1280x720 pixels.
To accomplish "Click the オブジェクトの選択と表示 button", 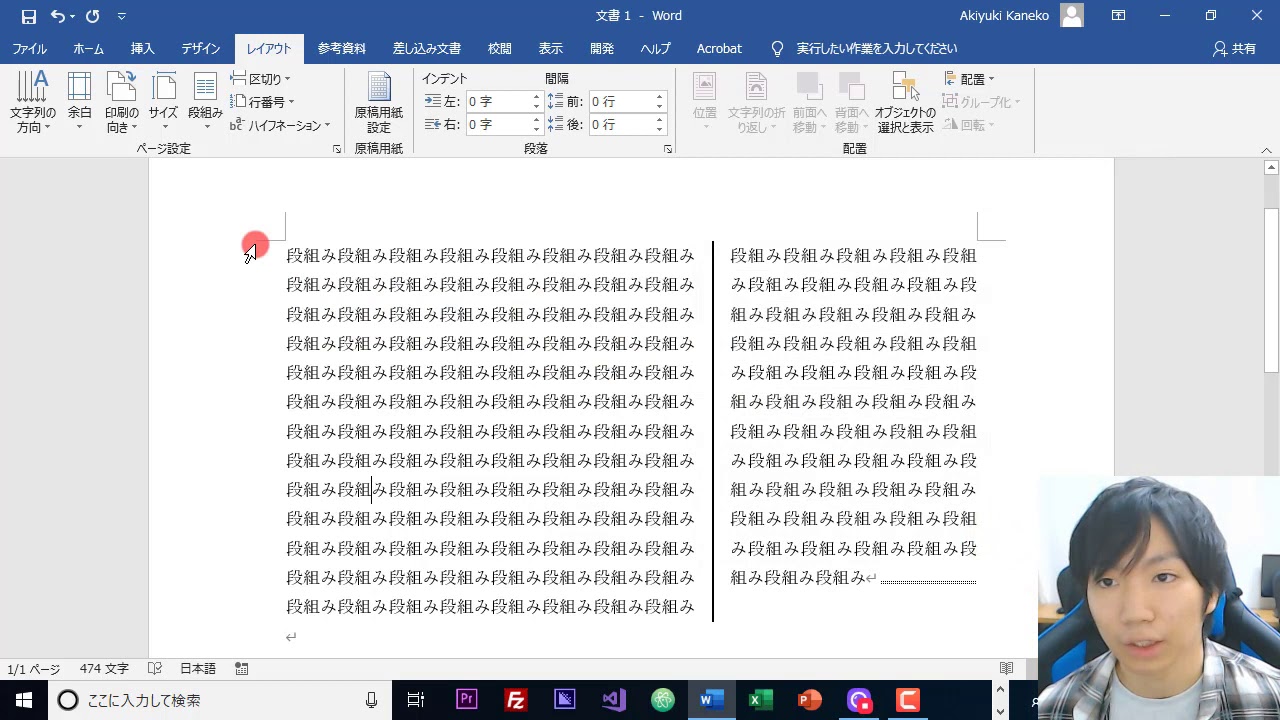I will 905,101.
